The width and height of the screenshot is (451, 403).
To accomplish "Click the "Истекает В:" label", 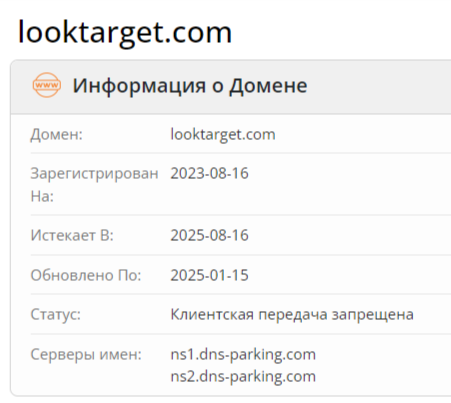I will [x=72, y=235].
